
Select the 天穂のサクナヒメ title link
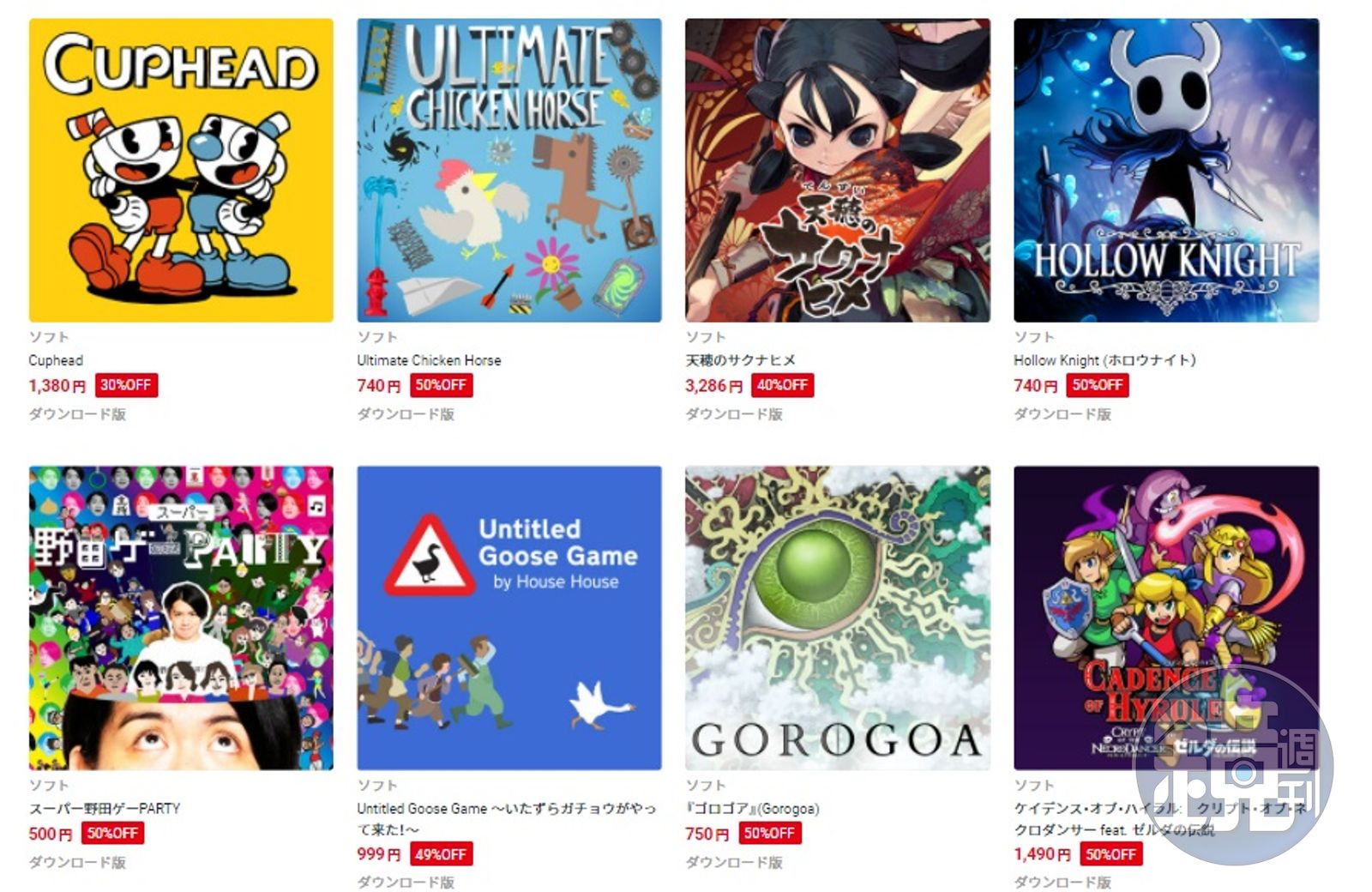coord(740,360)
